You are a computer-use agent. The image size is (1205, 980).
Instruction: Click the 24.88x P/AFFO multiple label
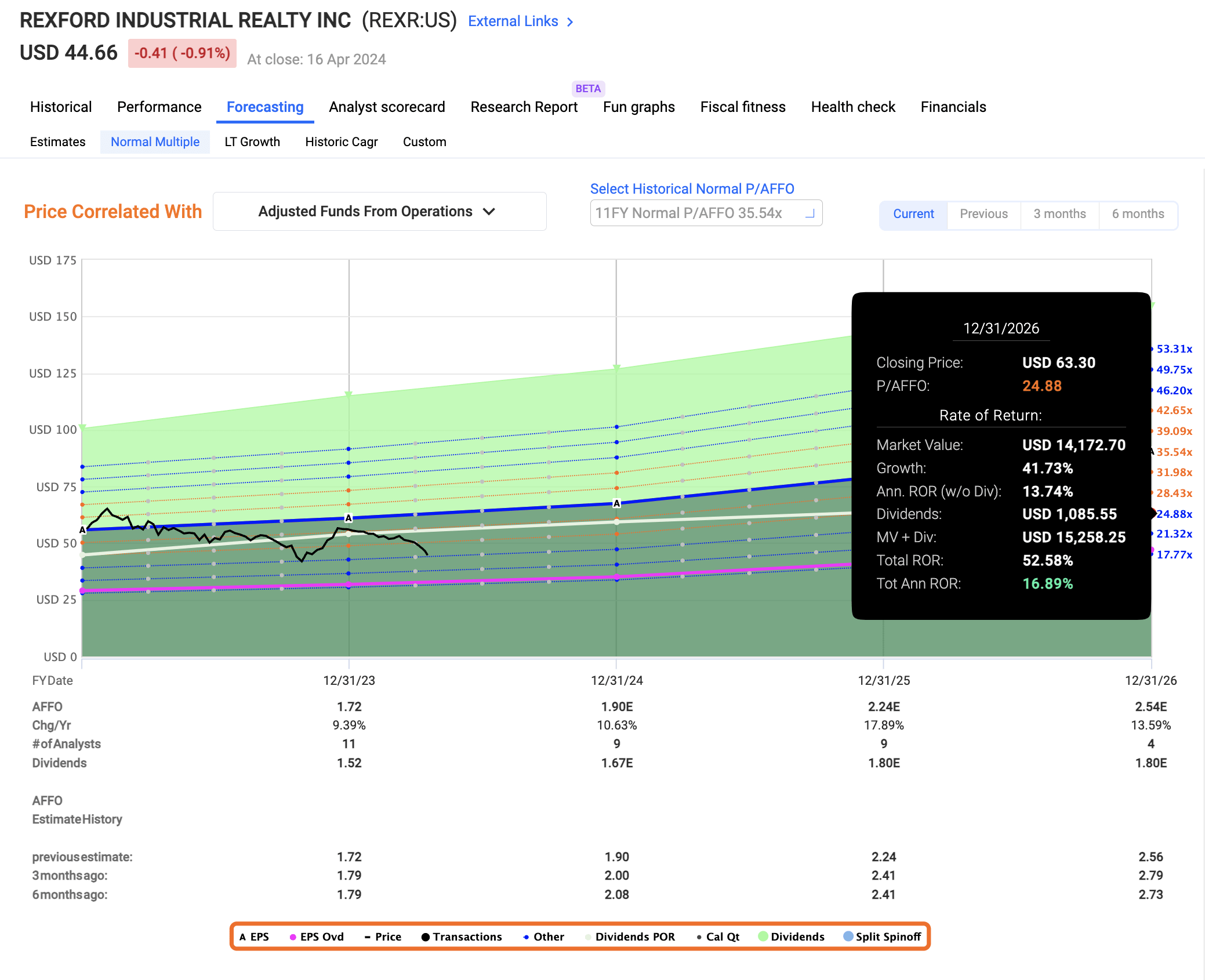pos(1174,514)
